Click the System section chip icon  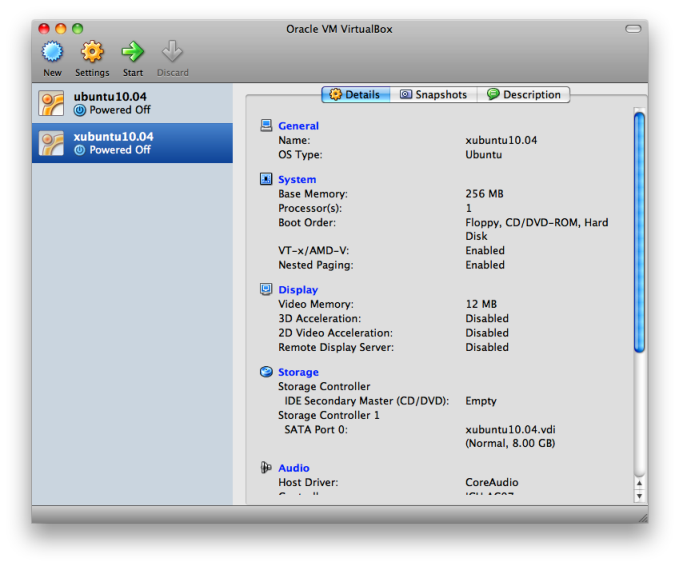[x=266, y=179]
